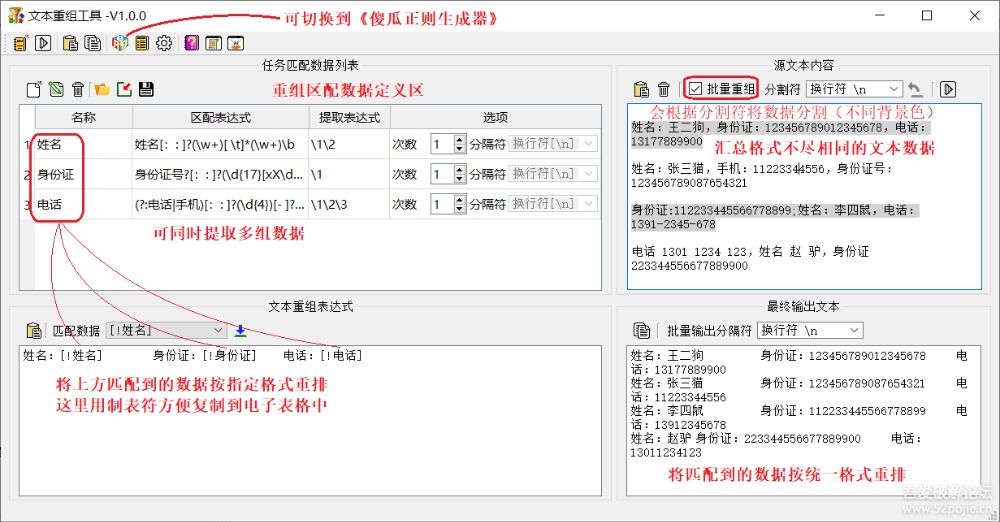1000x522 pixels.
Task: Run regroup play icon in source panel
Action: (948, 89)
